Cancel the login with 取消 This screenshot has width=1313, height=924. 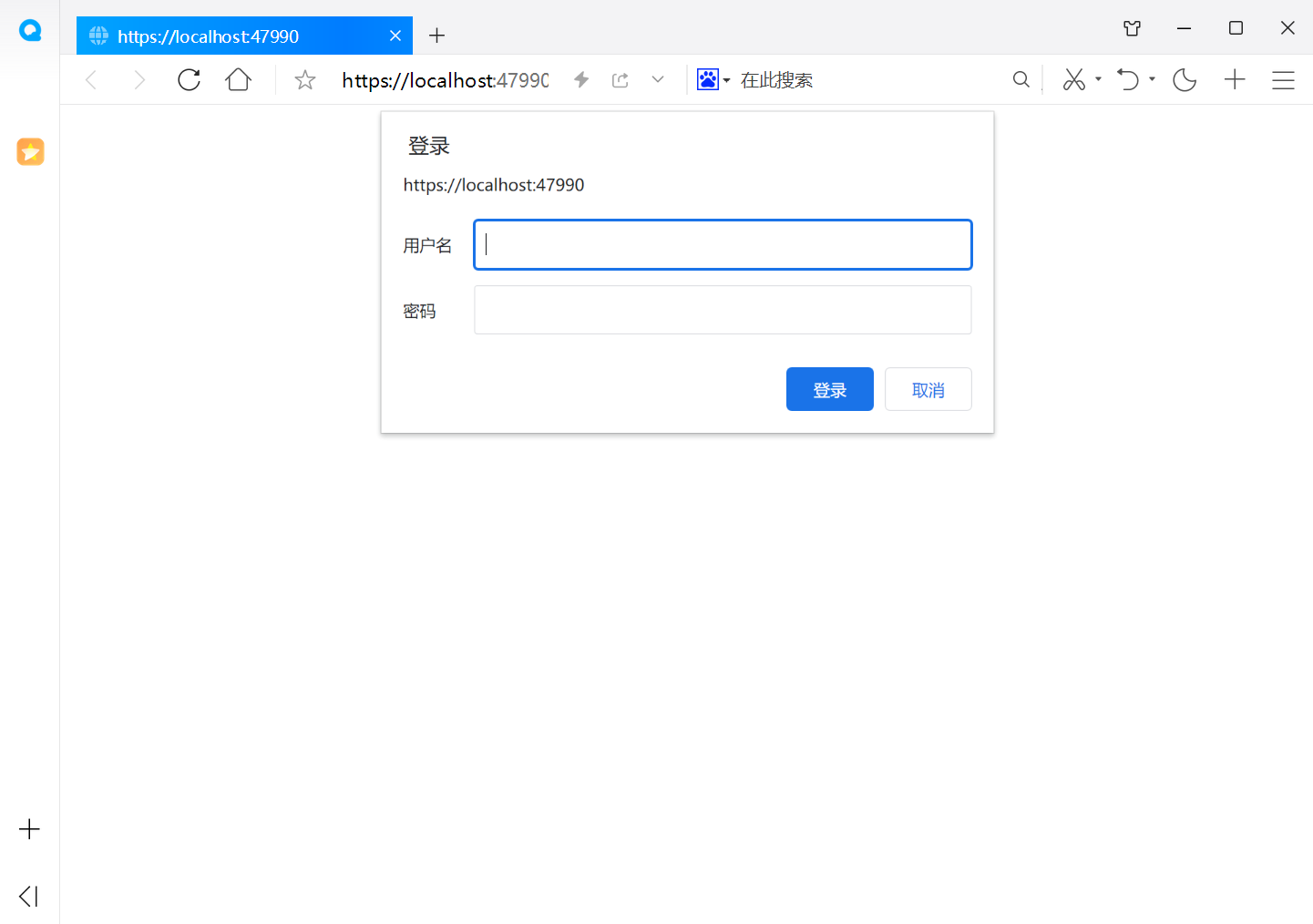pyautogui.click(x=928, y=389)
